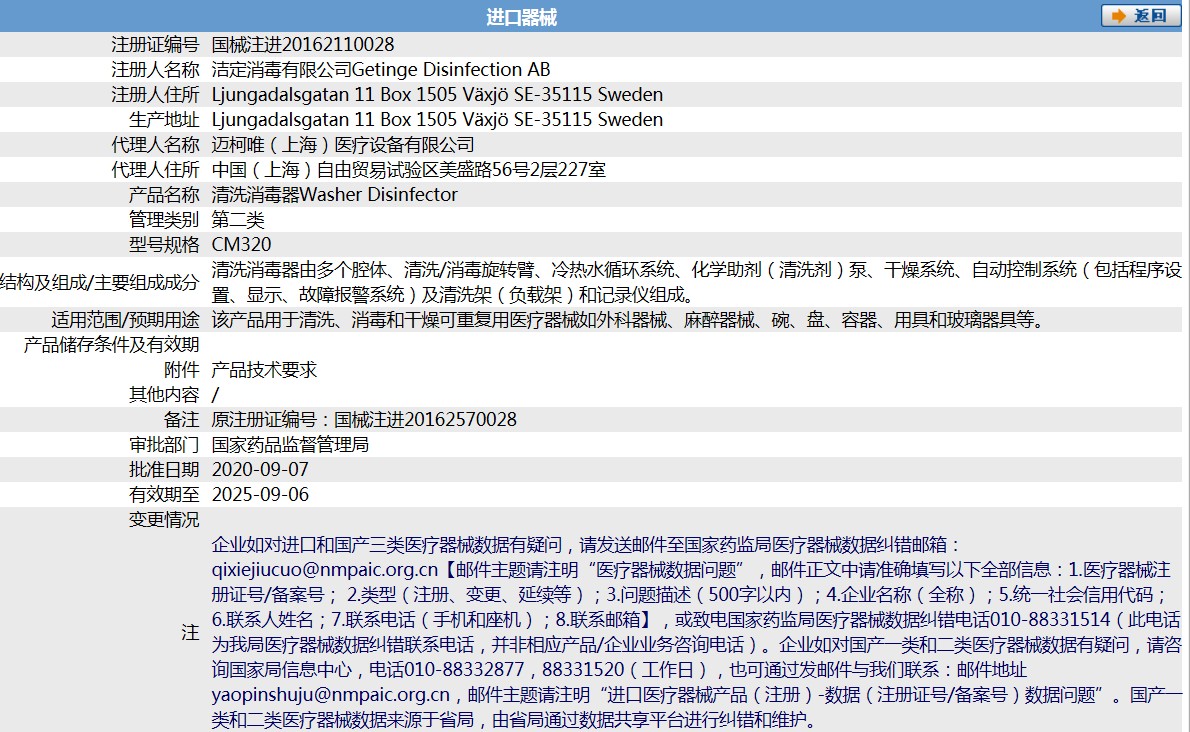Screen dimensions: 1190x732
Task: Click the 变更情况 label
Action: pos(164,520)
